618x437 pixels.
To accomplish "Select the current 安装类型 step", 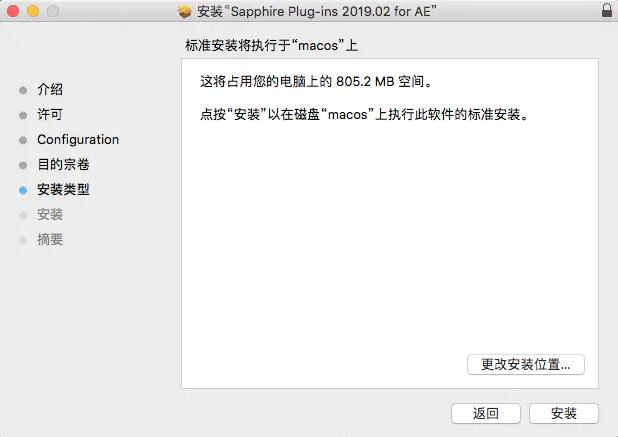I will click(x=63, y=190).
